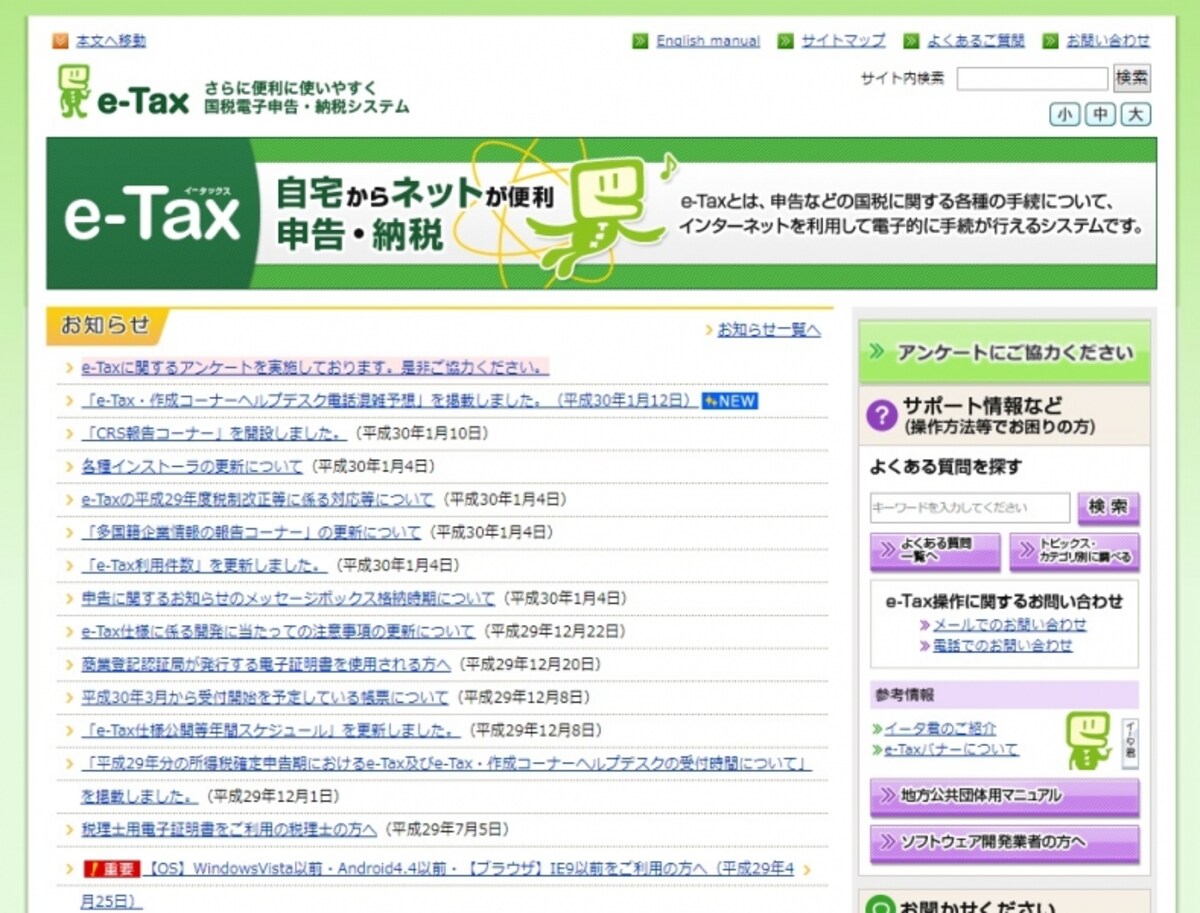Open 電話でのお問い合わせ link
Viewport: 1200px width, 913px height.
point(1003,646)
